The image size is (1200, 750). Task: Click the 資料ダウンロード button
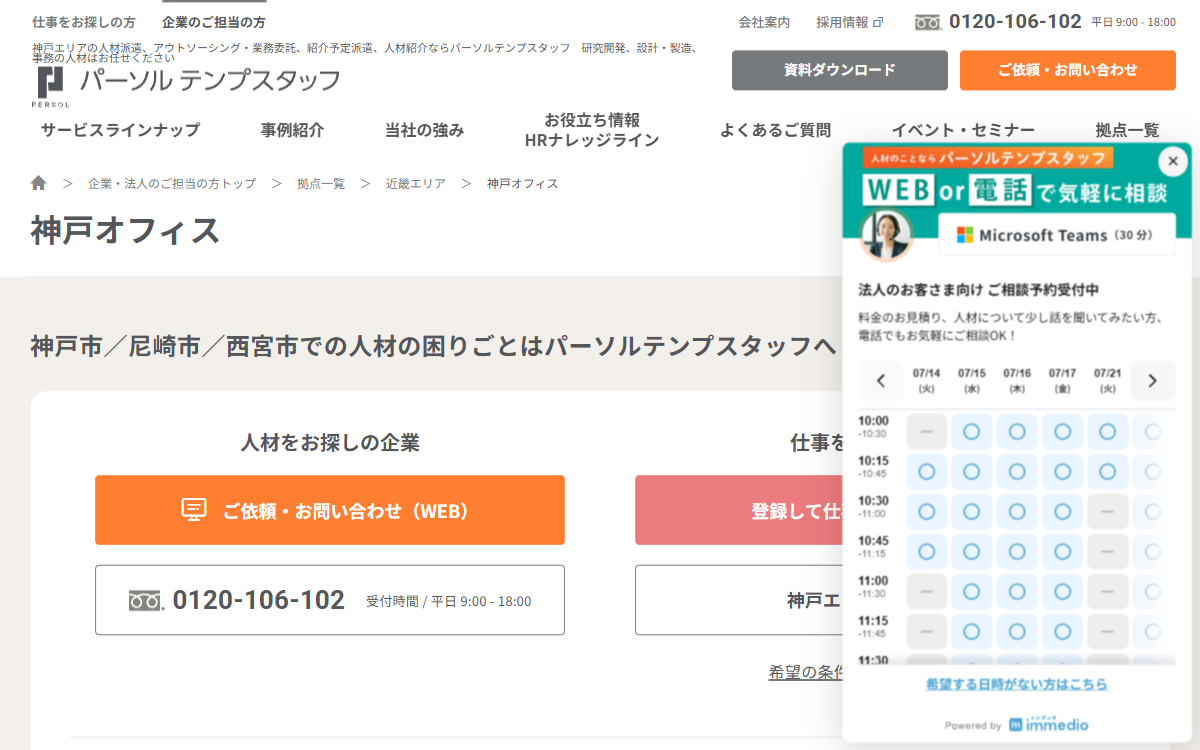(840, 70)
